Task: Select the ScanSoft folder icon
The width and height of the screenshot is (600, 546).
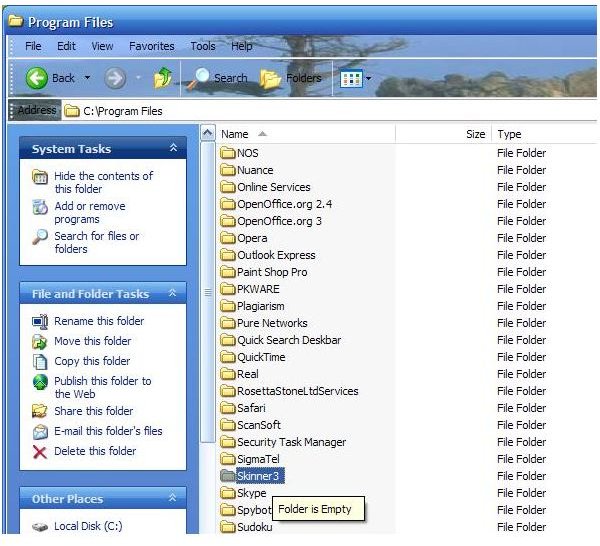Action: (x=228, y=425)
